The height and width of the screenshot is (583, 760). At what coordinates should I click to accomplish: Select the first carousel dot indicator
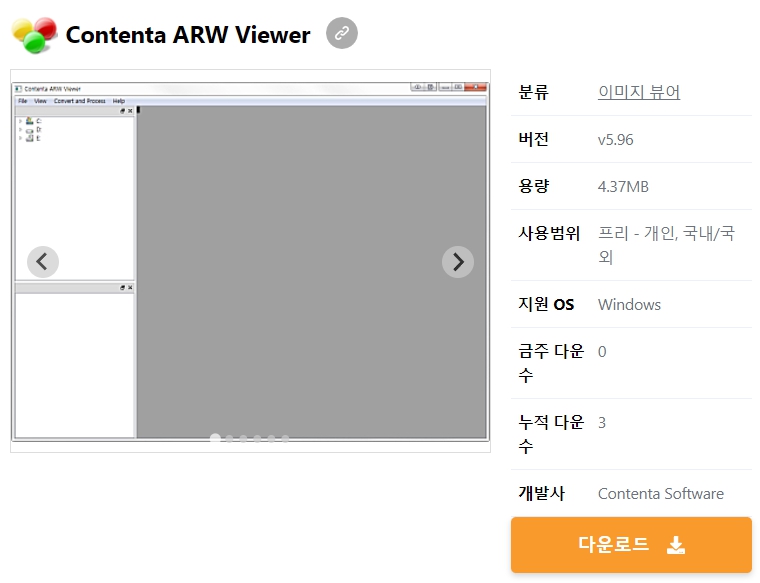[215, 438]
